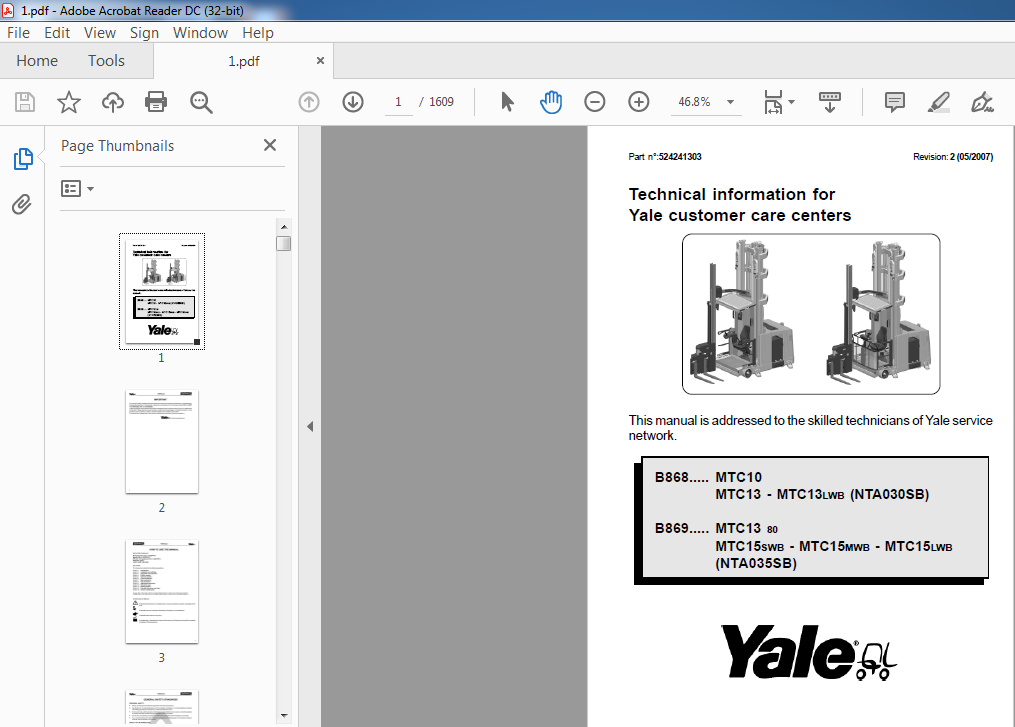Screen dimensions: 1015x727
Task: Click the 46.8% zoom value field
Action: coord(694,102)
